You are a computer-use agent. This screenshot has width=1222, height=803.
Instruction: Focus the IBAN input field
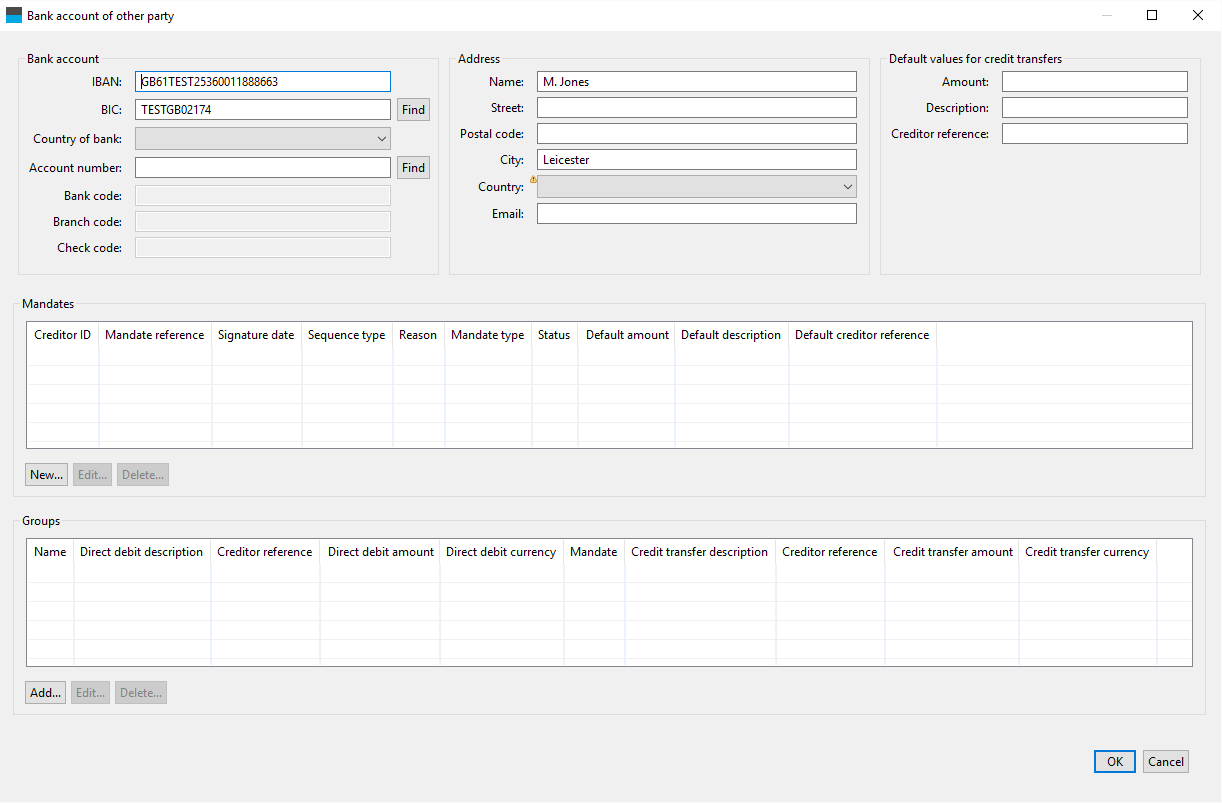(x=263, y=82)
